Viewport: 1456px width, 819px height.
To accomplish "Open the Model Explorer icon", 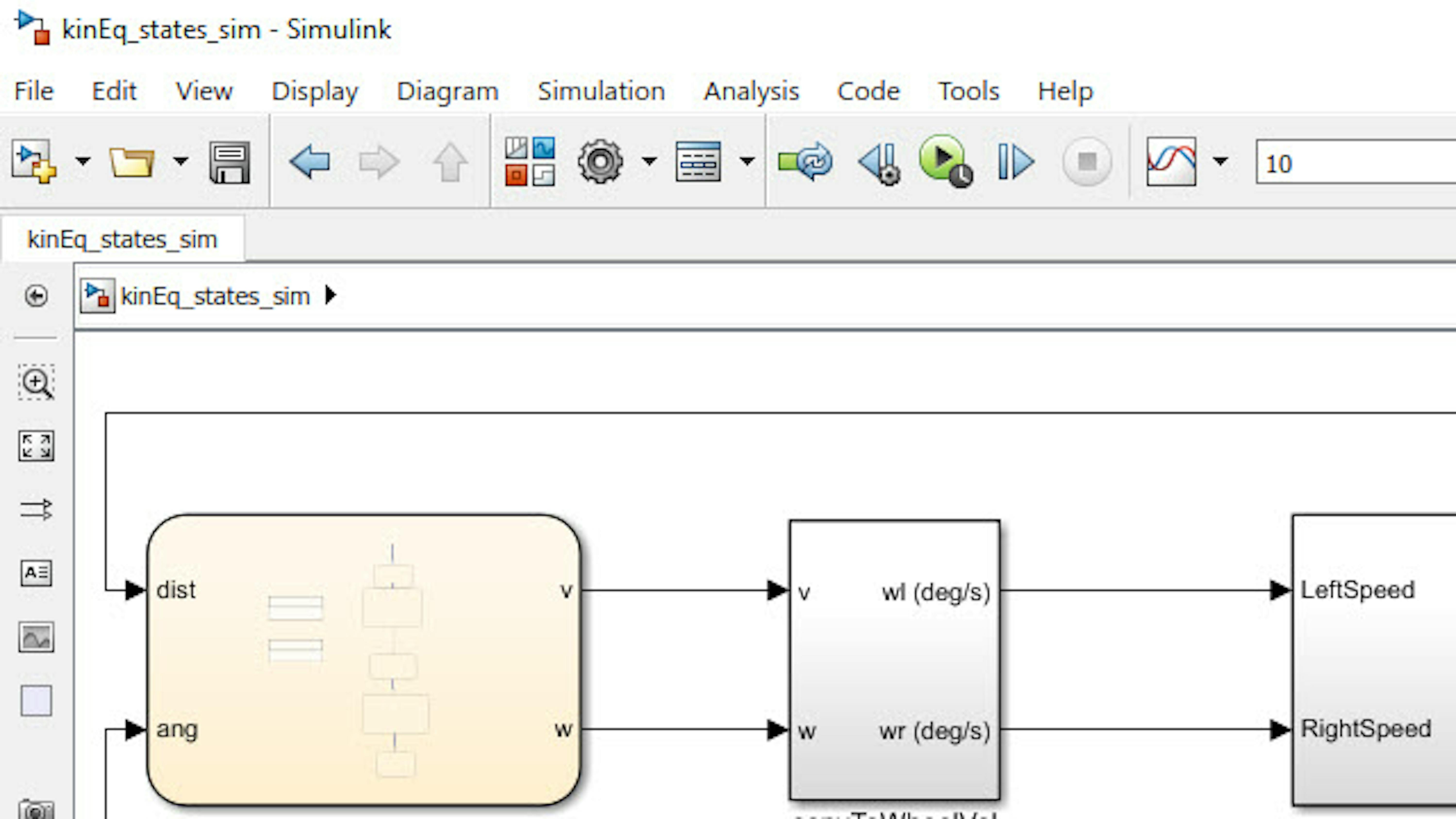I will 698,162.
